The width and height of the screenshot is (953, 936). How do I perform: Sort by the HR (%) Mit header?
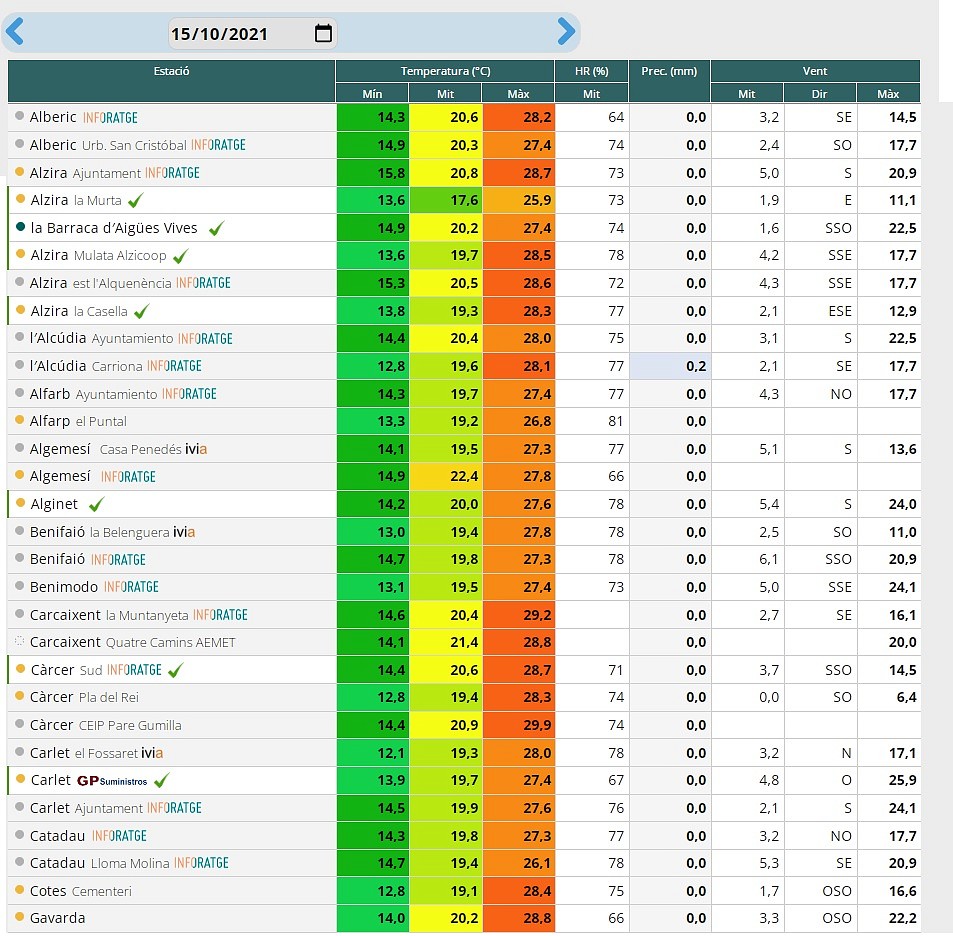(x=591, y=94)
